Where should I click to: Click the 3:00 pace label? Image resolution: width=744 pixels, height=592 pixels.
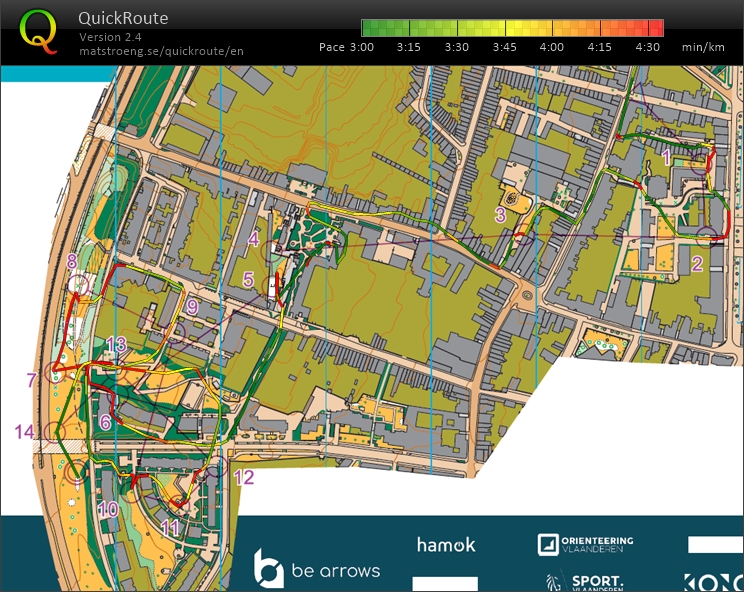tap(360, 47)
